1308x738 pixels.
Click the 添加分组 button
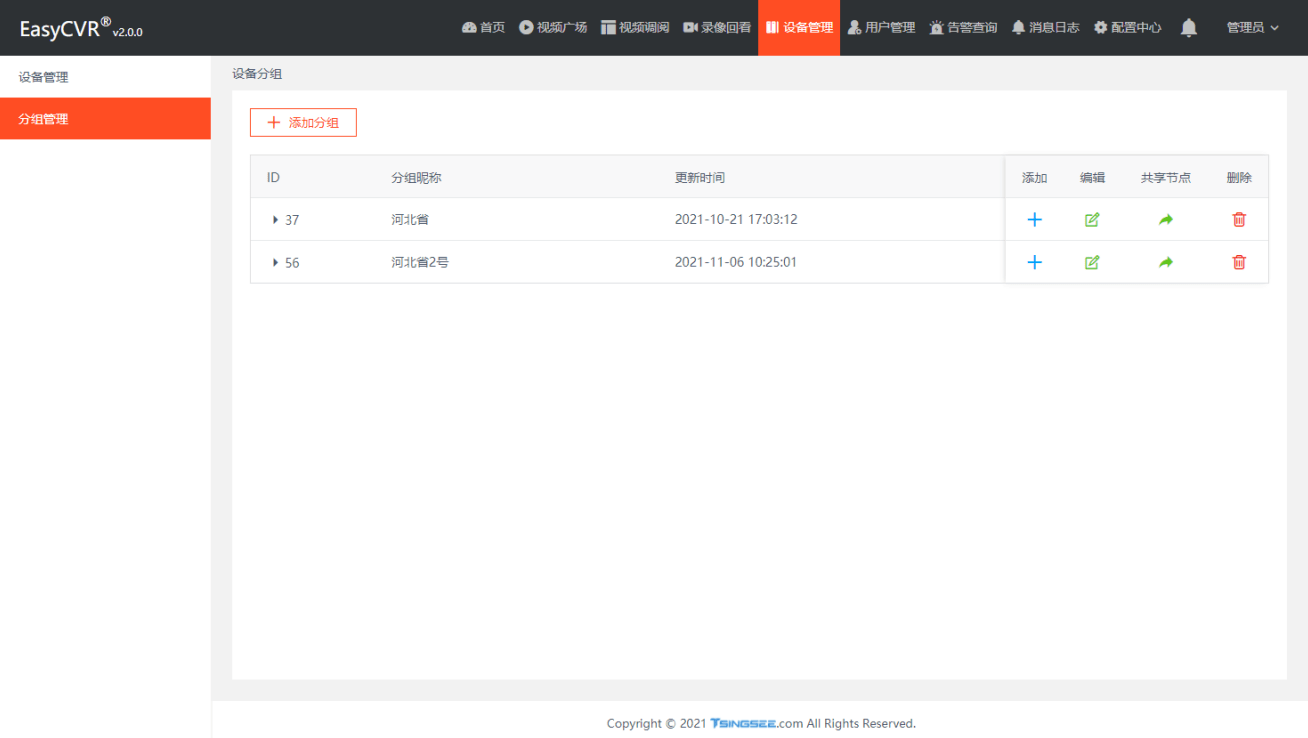tap(303, 123)
